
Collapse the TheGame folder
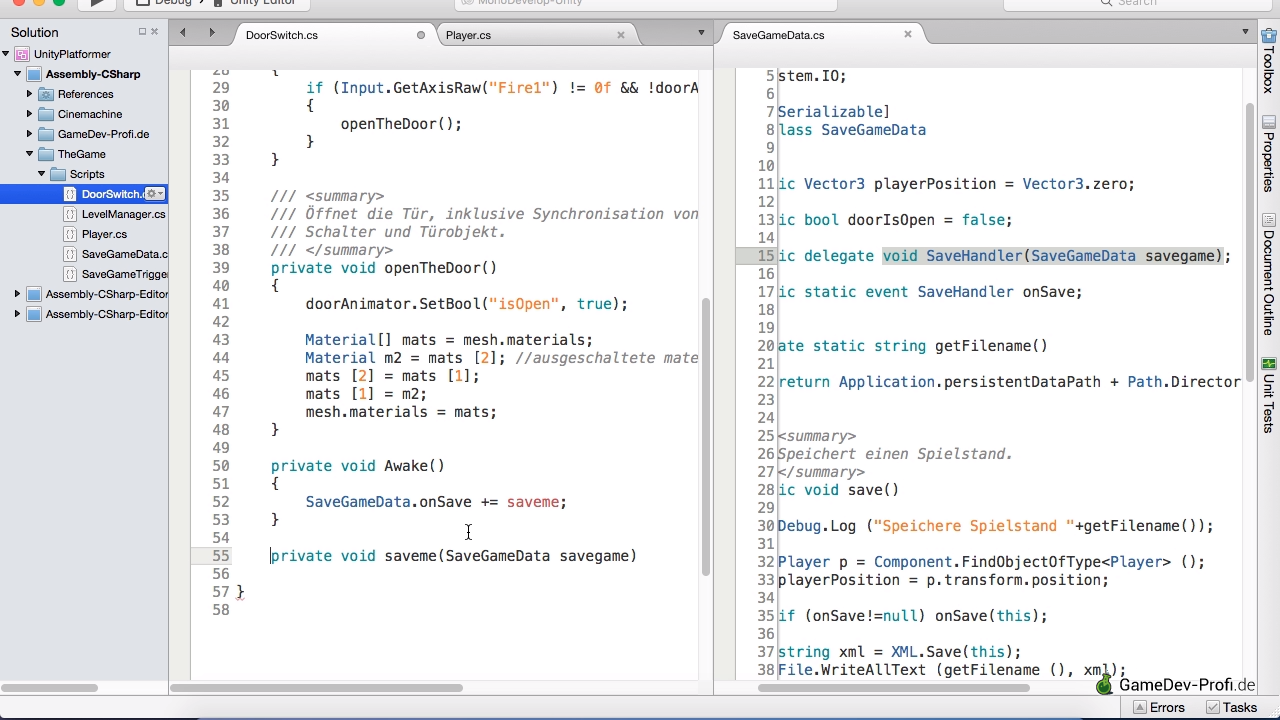[x=30, y=154]
